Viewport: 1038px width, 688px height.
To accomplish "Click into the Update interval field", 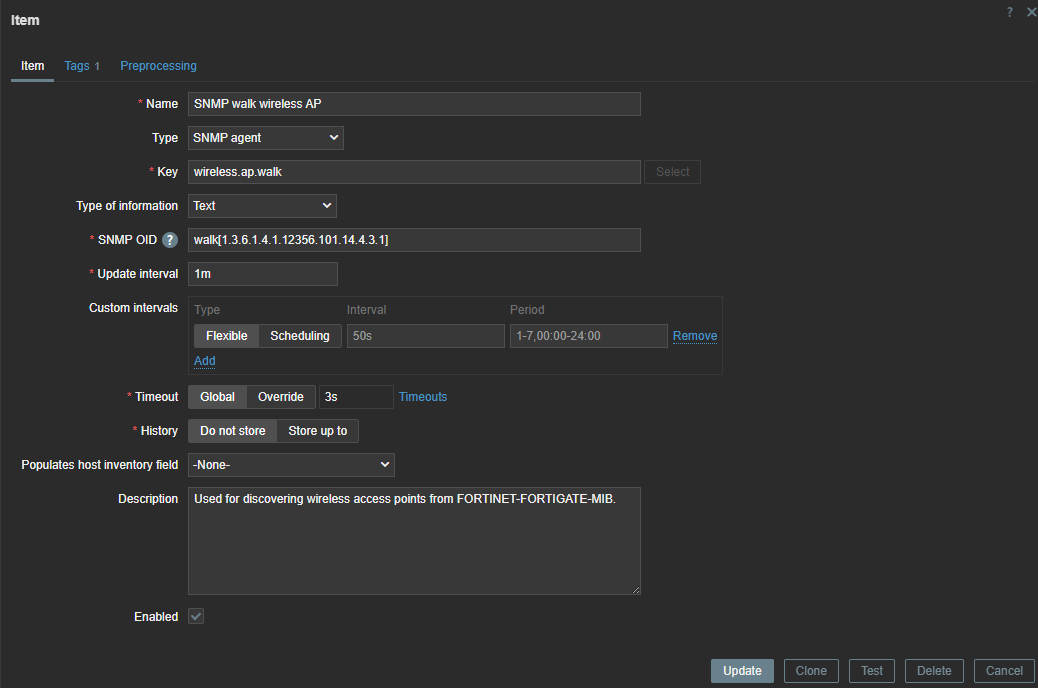I will (262, 274).
